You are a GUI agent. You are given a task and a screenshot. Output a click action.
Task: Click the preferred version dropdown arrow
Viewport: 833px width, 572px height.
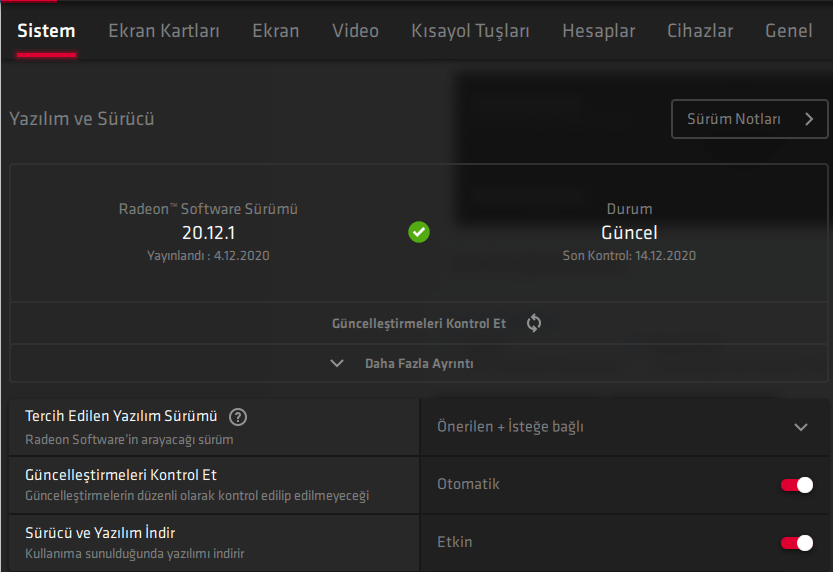coord(801,427)
